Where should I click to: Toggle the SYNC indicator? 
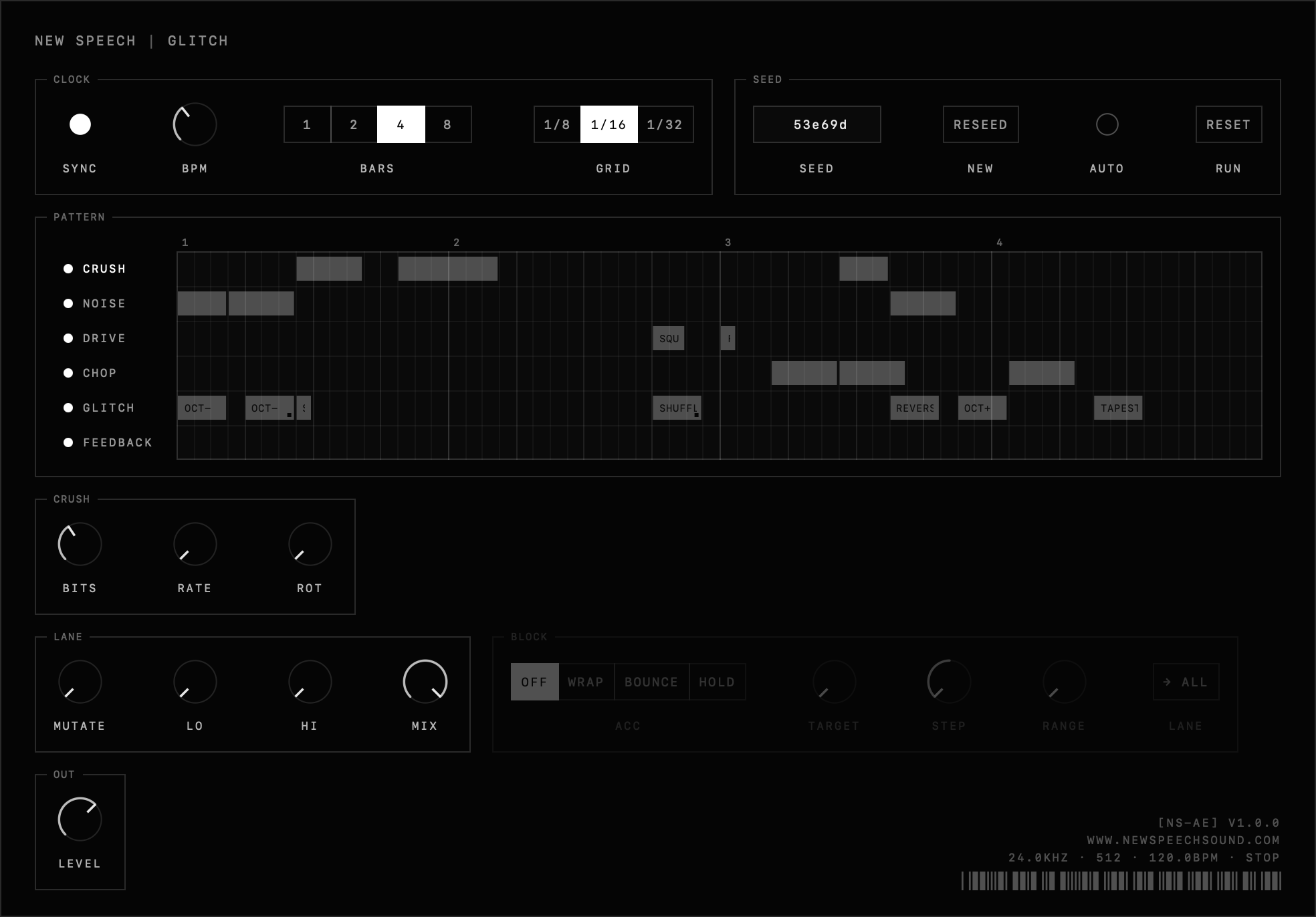(x=80, y=124)
